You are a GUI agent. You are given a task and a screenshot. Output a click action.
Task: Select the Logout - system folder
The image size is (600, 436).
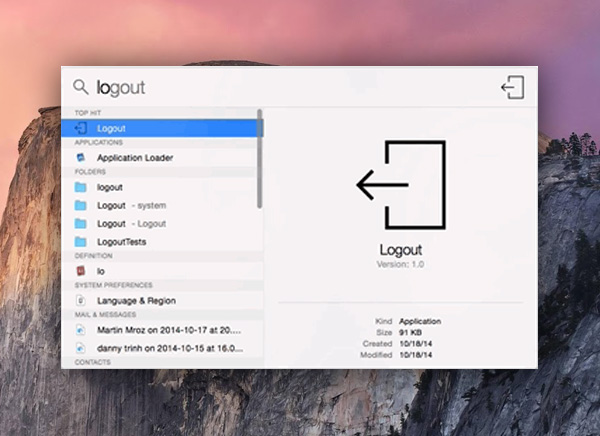coord(162,206)
